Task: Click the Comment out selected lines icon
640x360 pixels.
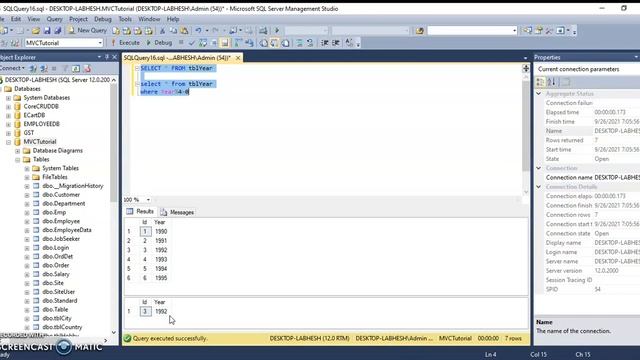Action: click(x=300, y=42)
